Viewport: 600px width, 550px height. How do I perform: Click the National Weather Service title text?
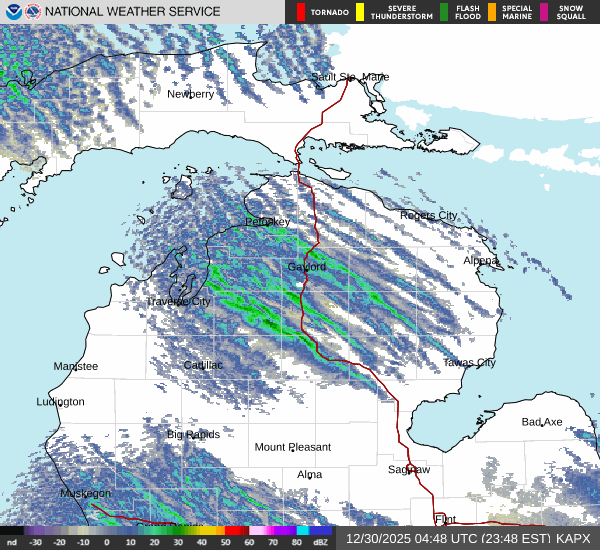point(131,12)
